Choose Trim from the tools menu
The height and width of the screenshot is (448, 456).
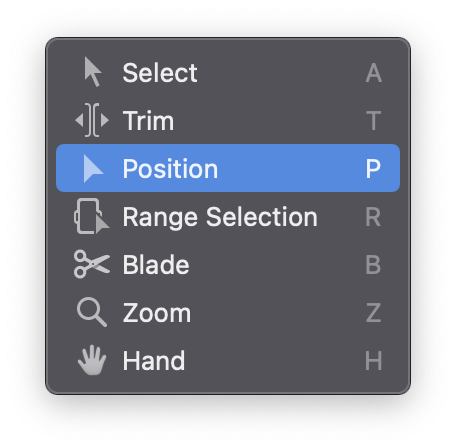[x=228, y=120]
